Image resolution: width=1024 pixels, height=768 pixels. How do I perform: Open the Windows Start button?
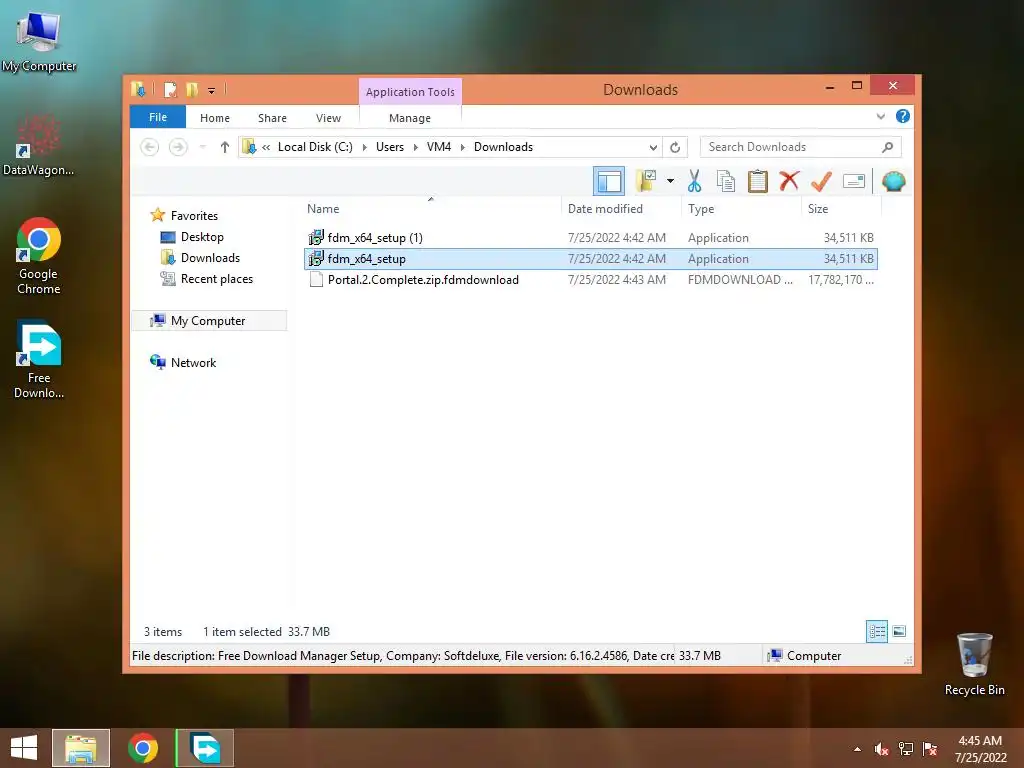(24, 748)
